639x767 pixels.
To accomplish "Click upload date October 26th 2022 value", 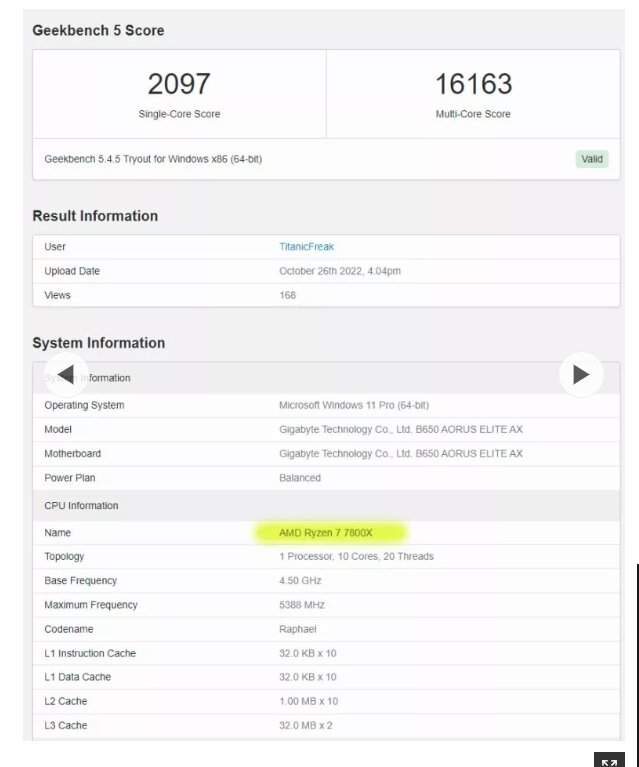I will (340, 271).
